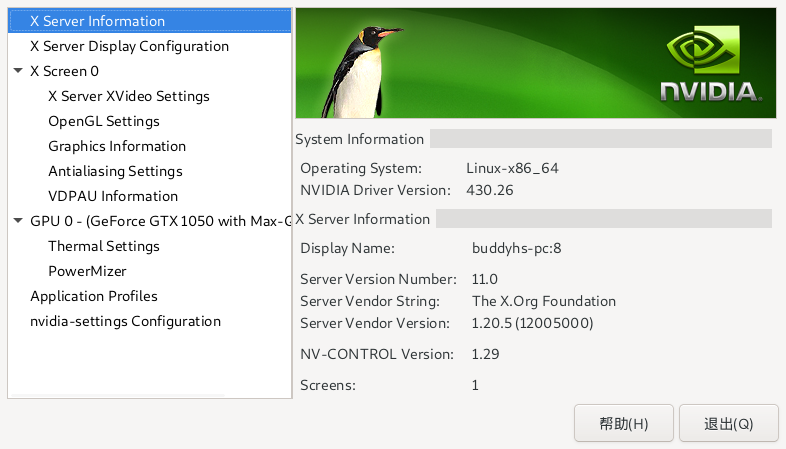Click the Display Name: label
The height and width of the screenshot is (449, 786).
tap(347, 249)
